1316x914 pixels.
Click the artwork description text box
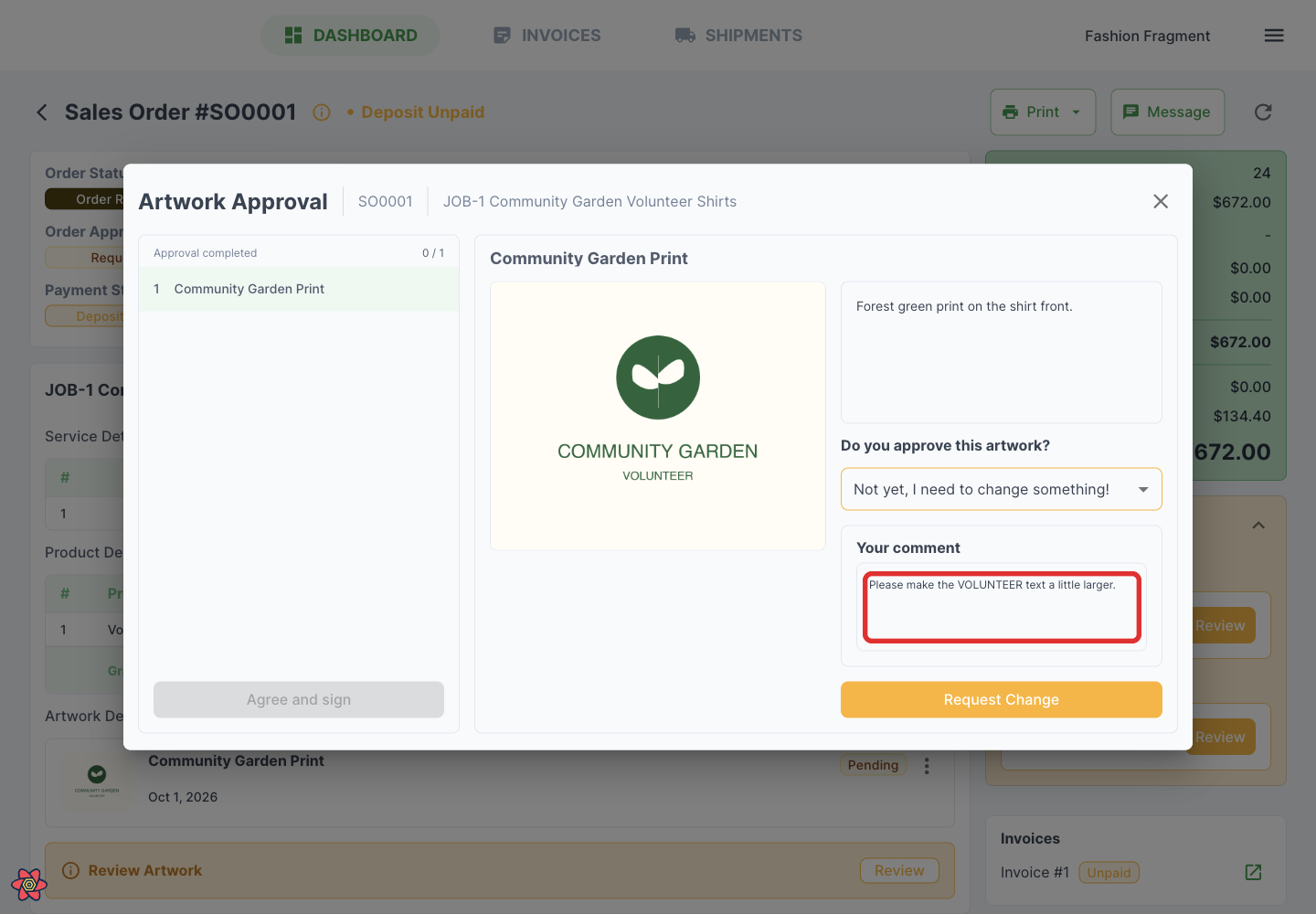point(1002,352)
